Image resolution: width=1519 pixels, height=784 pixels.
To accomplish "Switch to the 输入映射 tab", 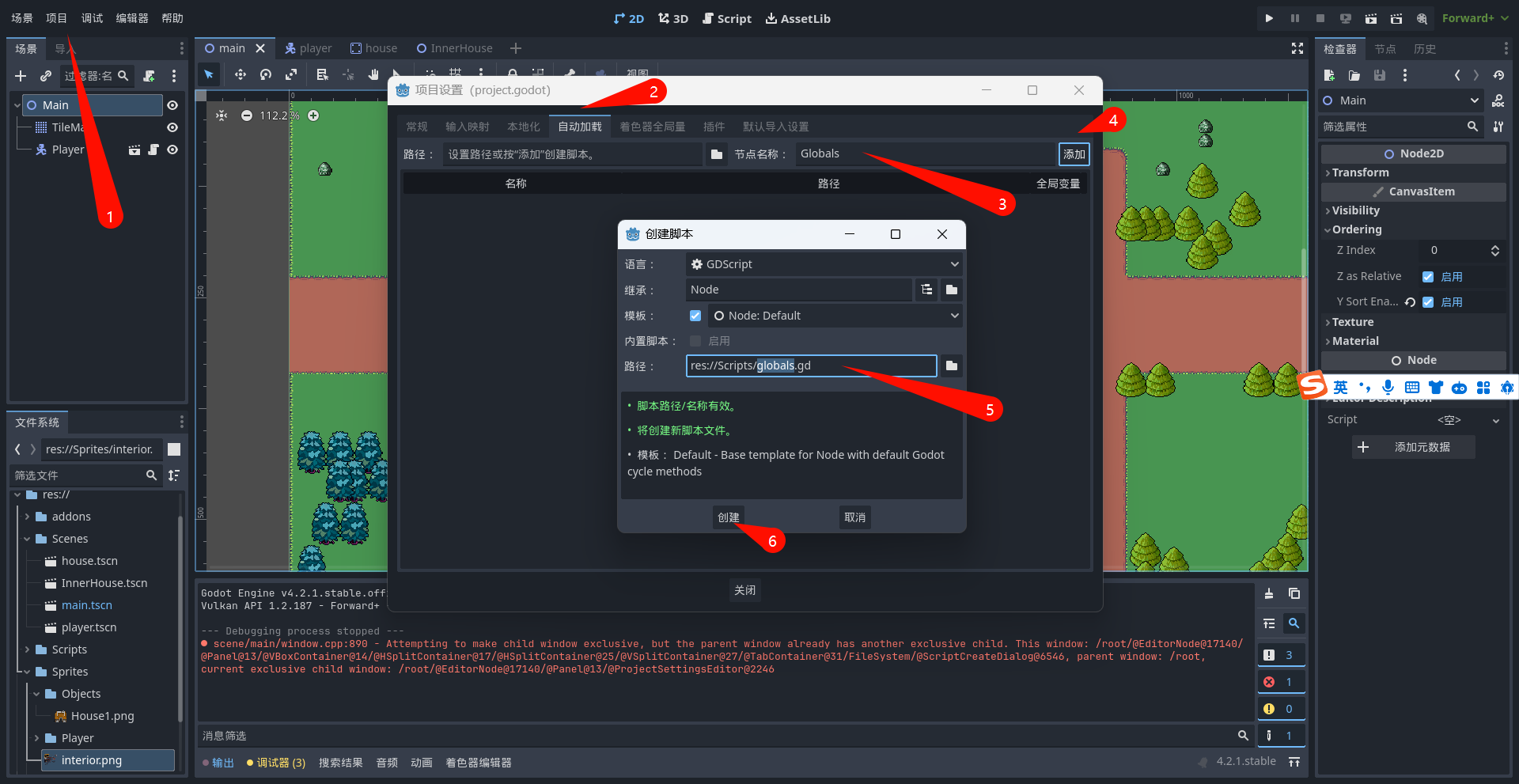I will point(467,127).
